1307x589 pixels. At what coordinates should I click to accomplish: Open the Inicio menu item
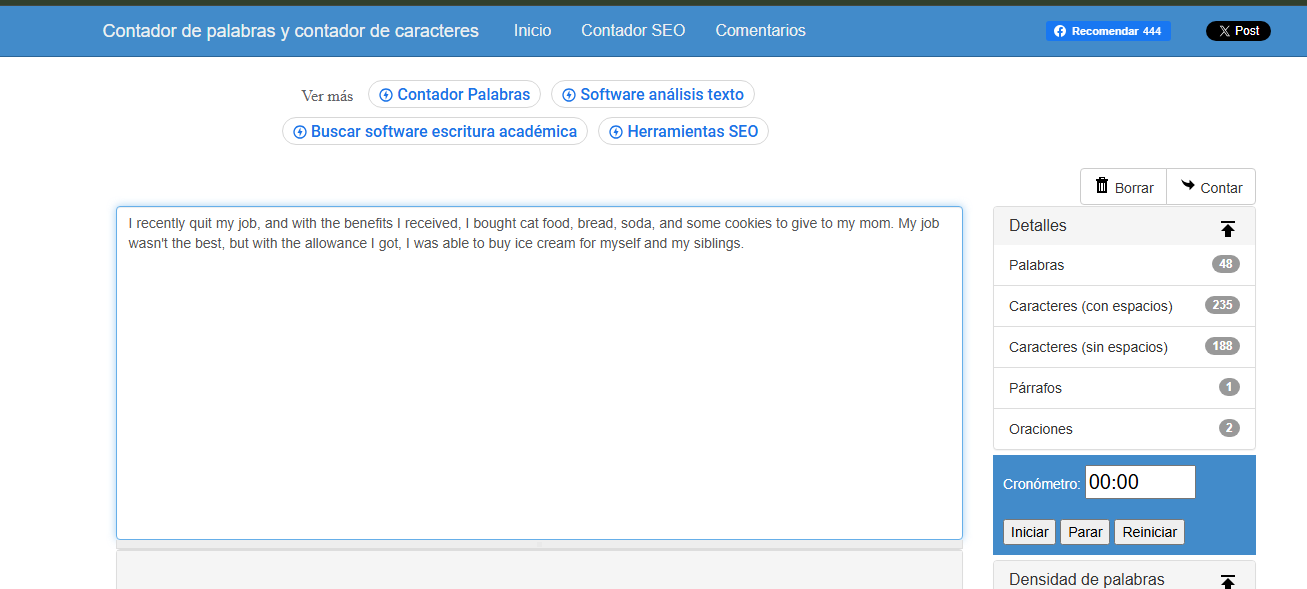(532, 31)
